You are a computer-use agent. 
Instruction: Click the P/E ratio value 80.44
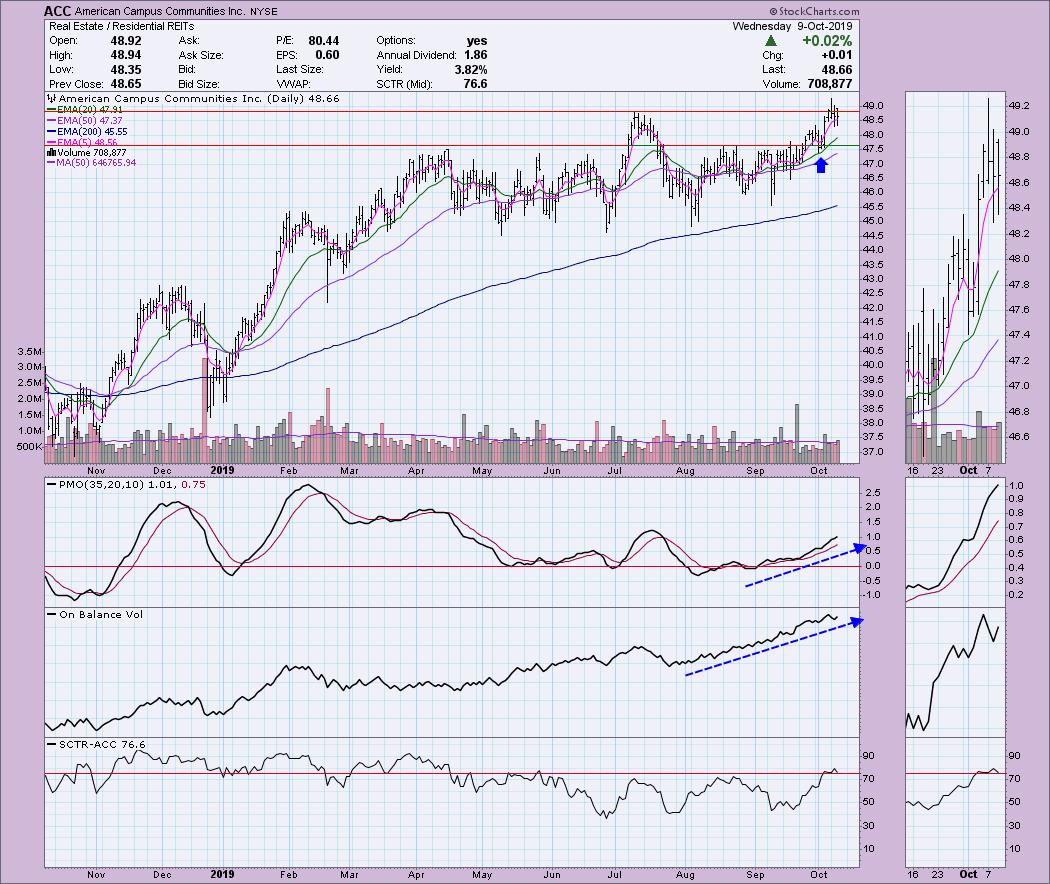click(323, 41)
